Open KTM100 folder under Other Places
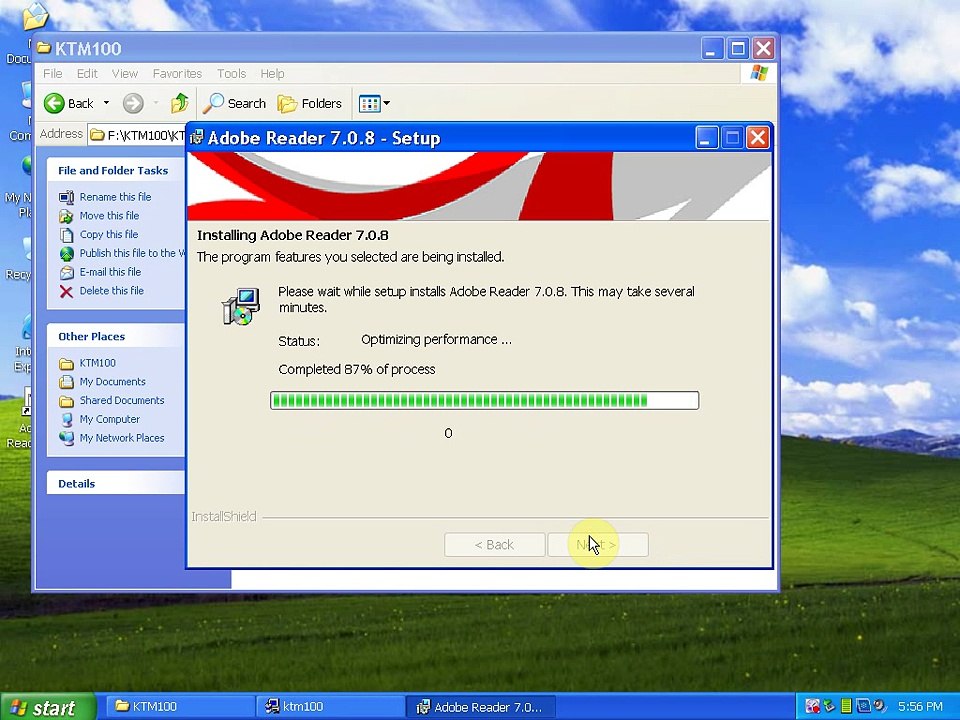 [x=97, y=362]
